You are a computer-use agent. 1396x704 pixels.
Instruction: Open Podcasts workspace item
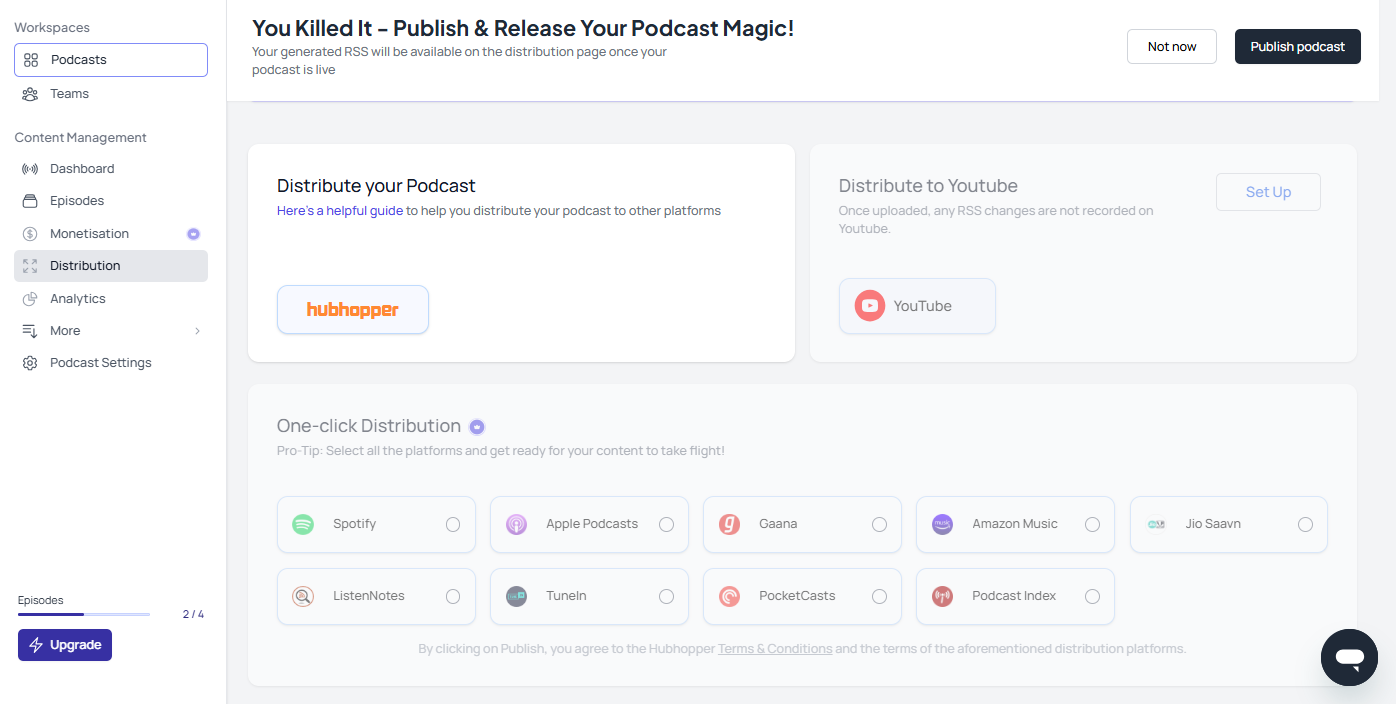111,60
